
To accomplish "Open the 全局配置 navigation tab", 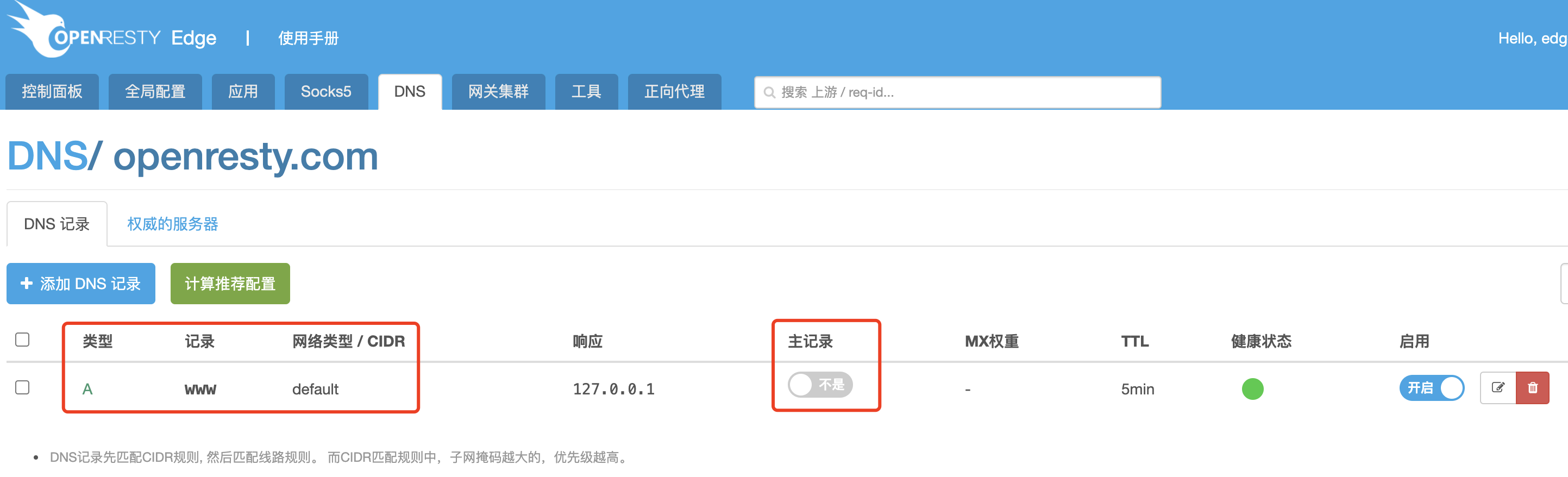I will coord(155,92).
